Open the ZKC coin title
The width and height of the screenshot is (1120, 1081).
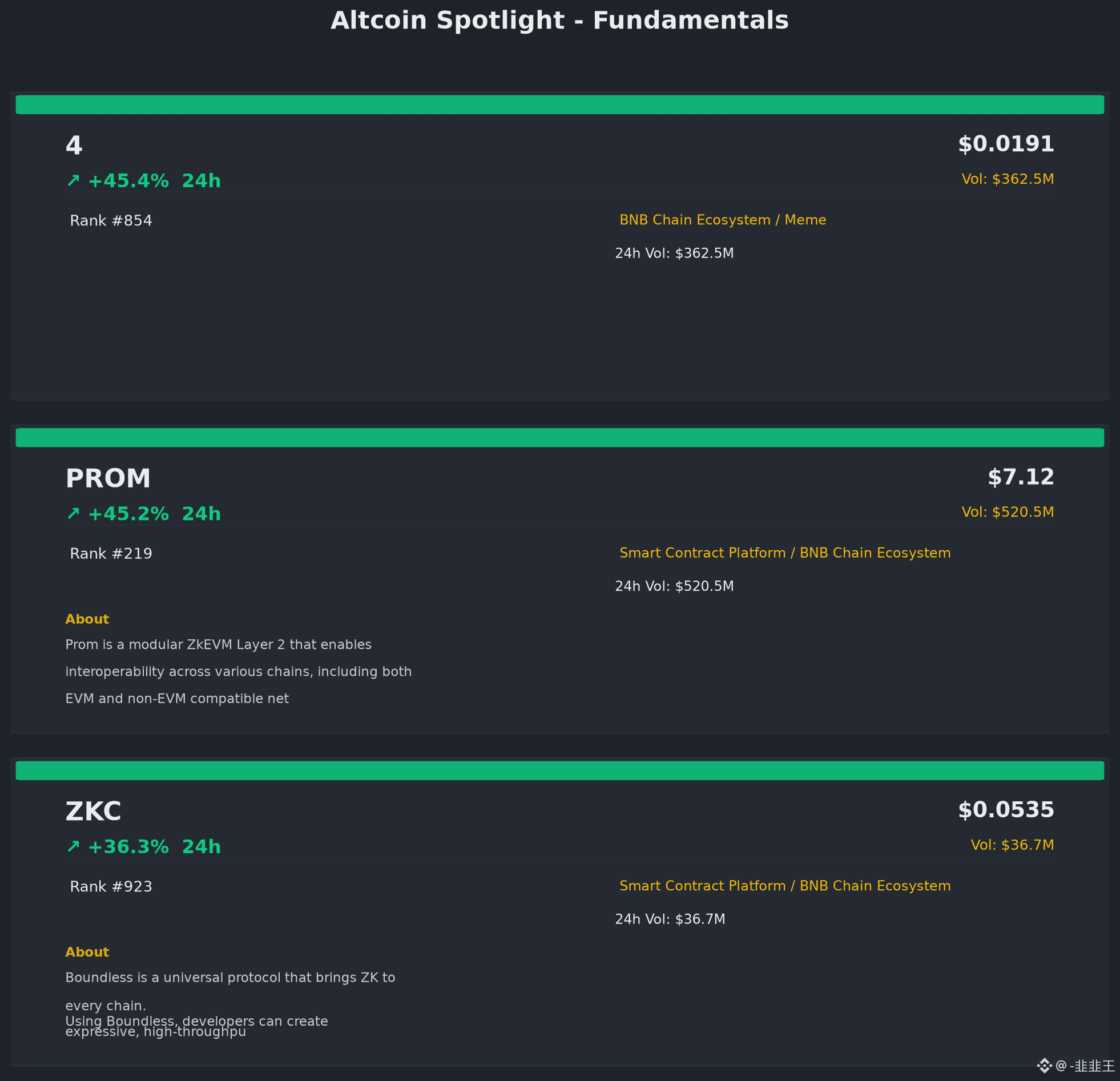[x=93, y=812]
